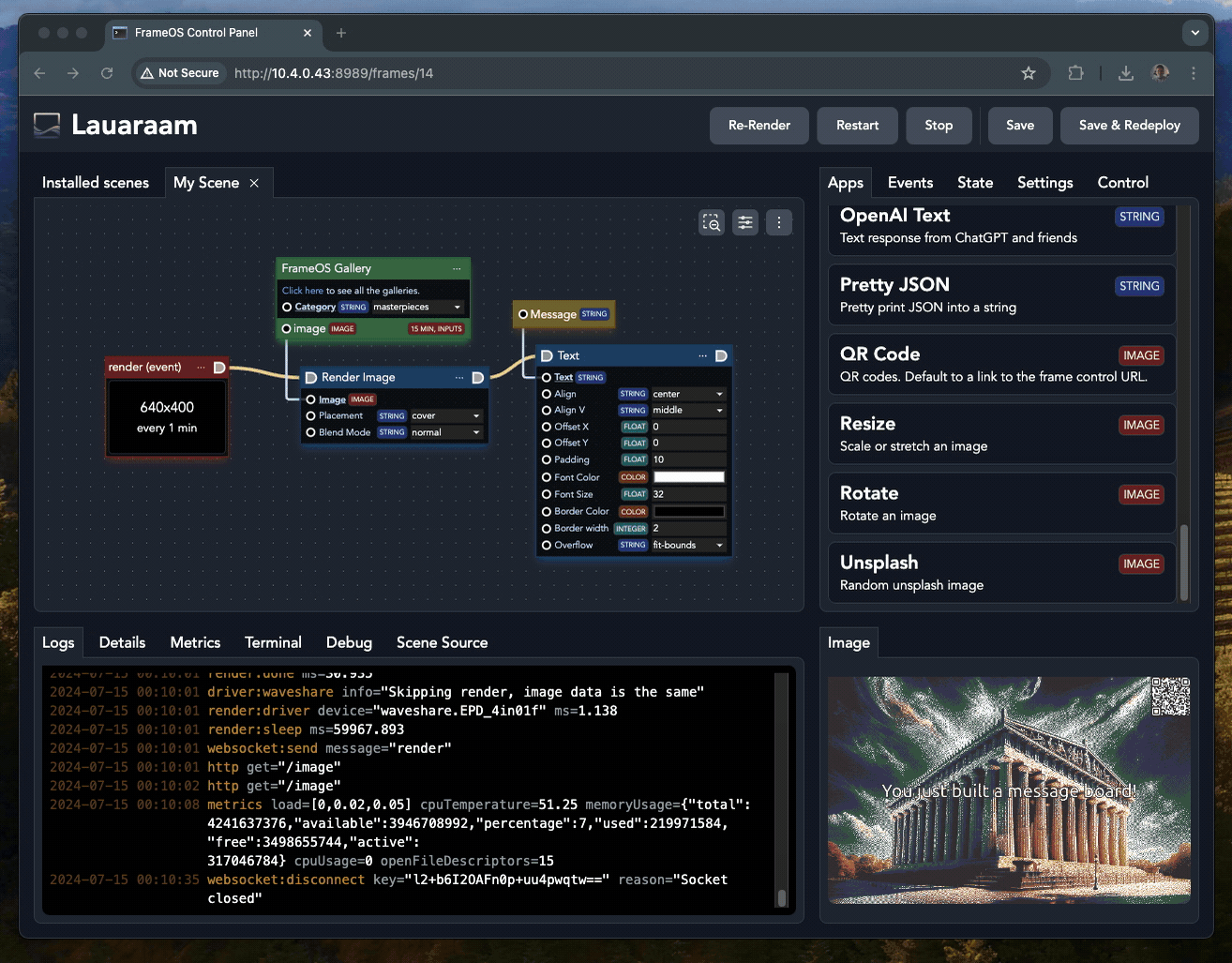Screen dimensions: 1232x963
Task: Bookmark this page with the star icon
Action: [x=1029, y=73]
